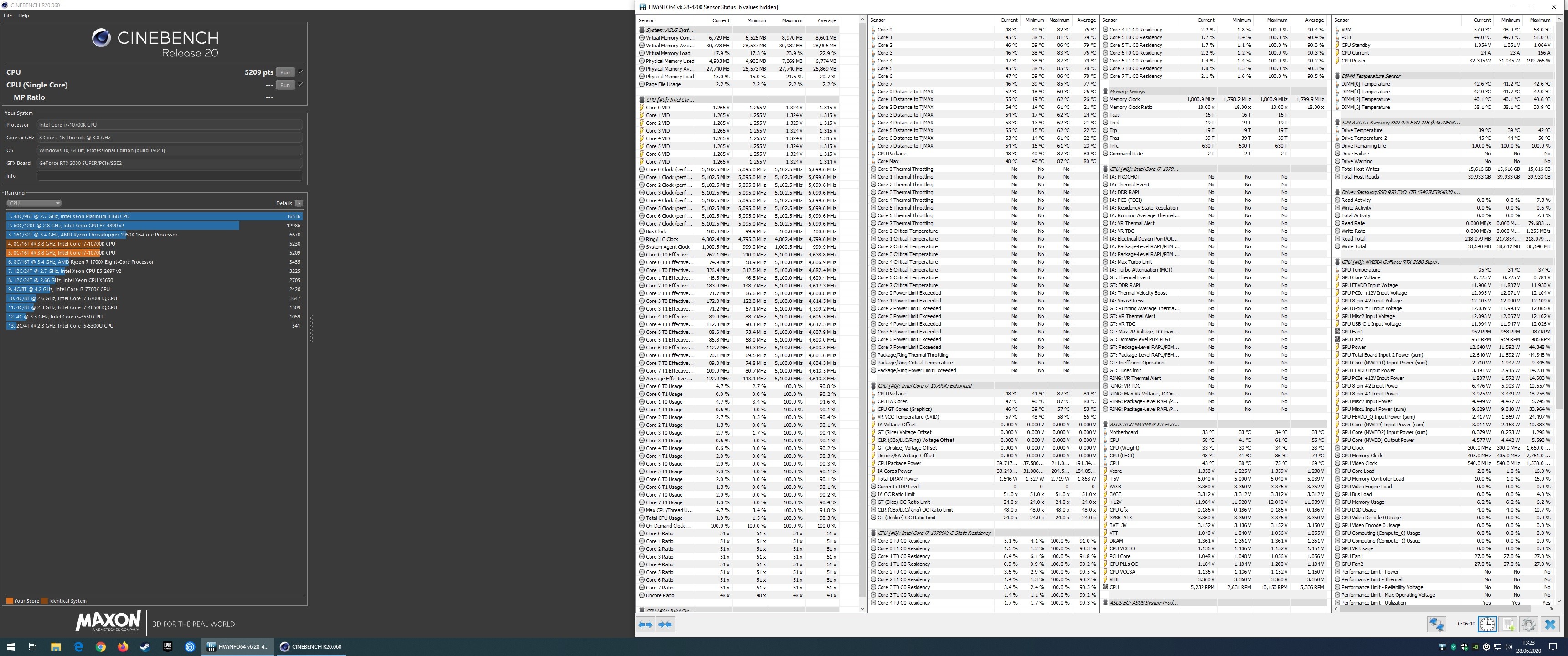The image size is (1568, 656).
Task: Select the 'Vcore' sensor row
Action: (1214, 471)
